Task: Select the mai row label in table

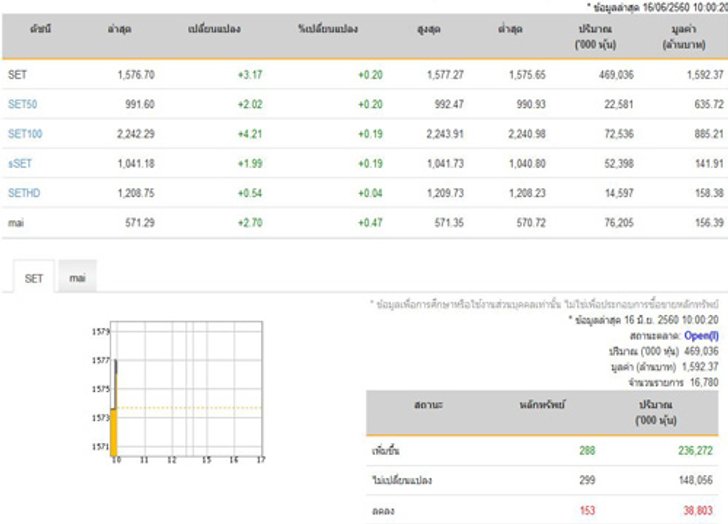Action: (16, 223)
